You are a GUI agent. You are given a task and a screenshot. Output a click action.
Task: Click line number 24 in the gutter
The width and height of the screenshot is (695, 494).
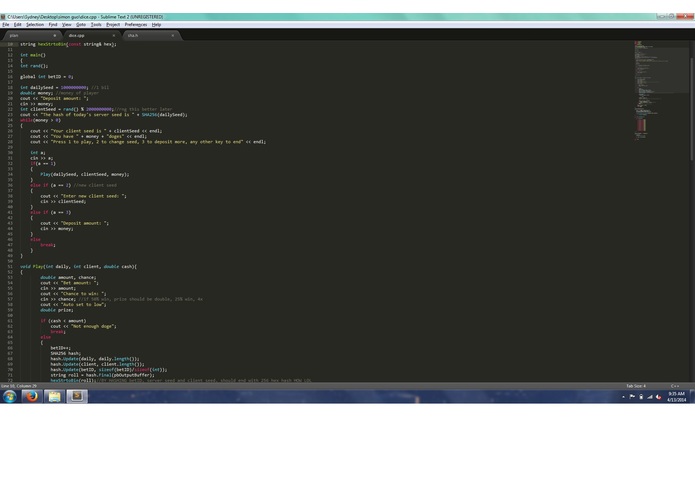click(x=10, y=120)
